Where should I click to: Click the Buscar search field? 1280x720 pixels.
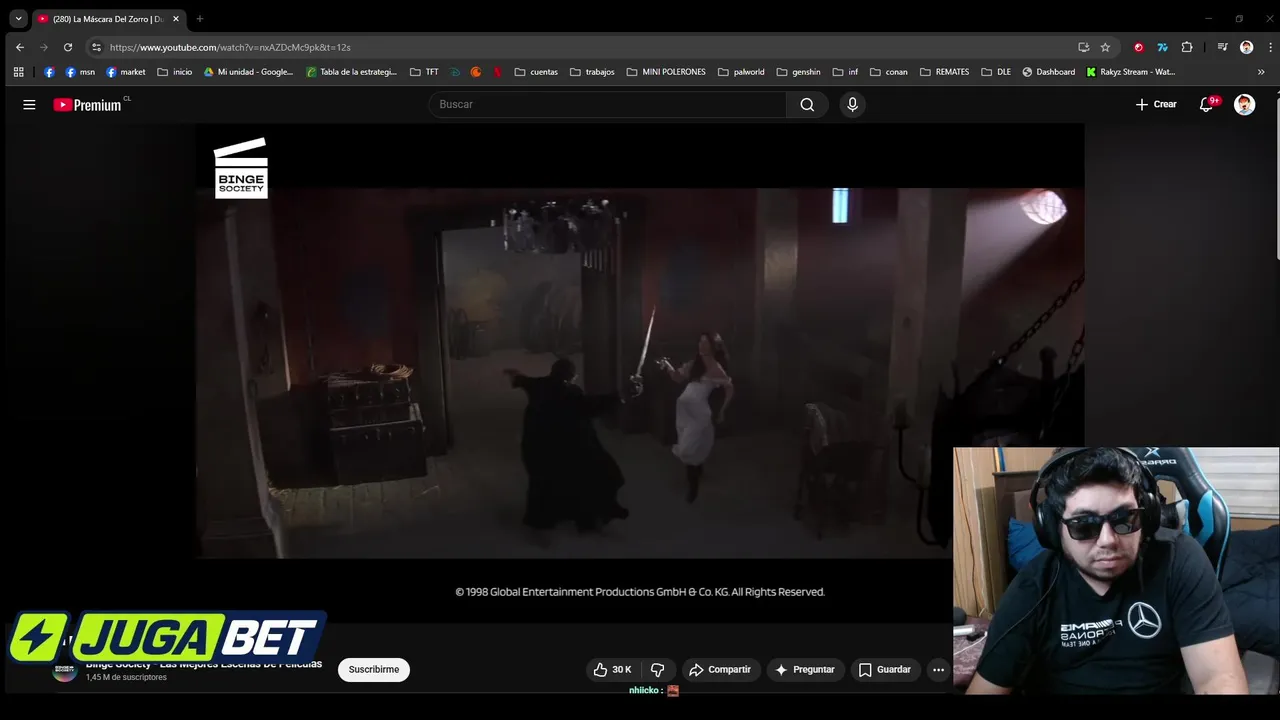[610, 104]
